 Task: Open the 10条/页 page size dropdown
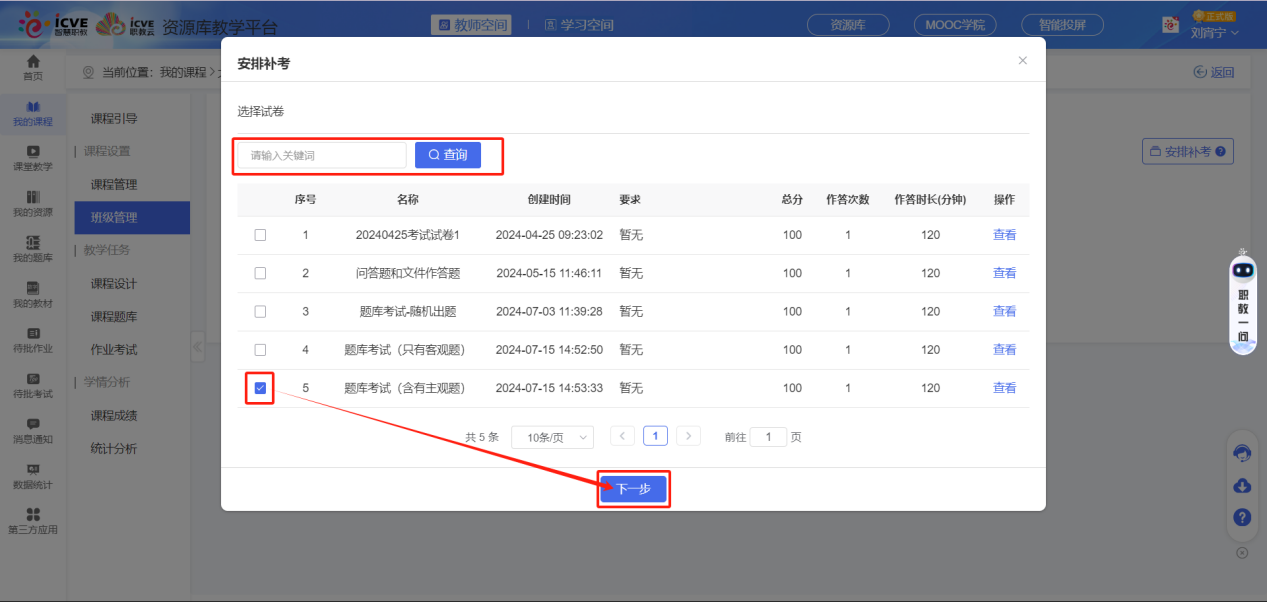click(x=552, y=437)
